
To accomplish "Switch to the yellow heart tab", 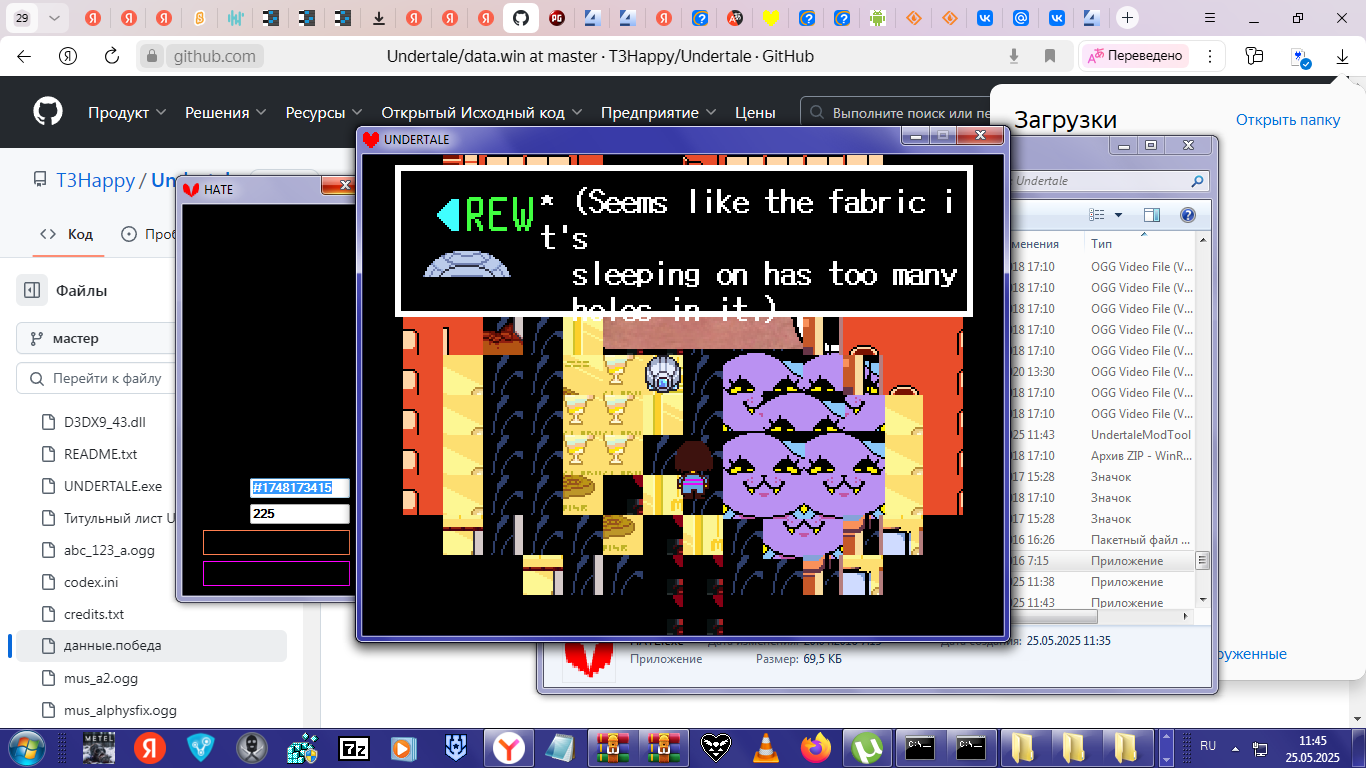I will pyautogui.click(x=770, y=18).
